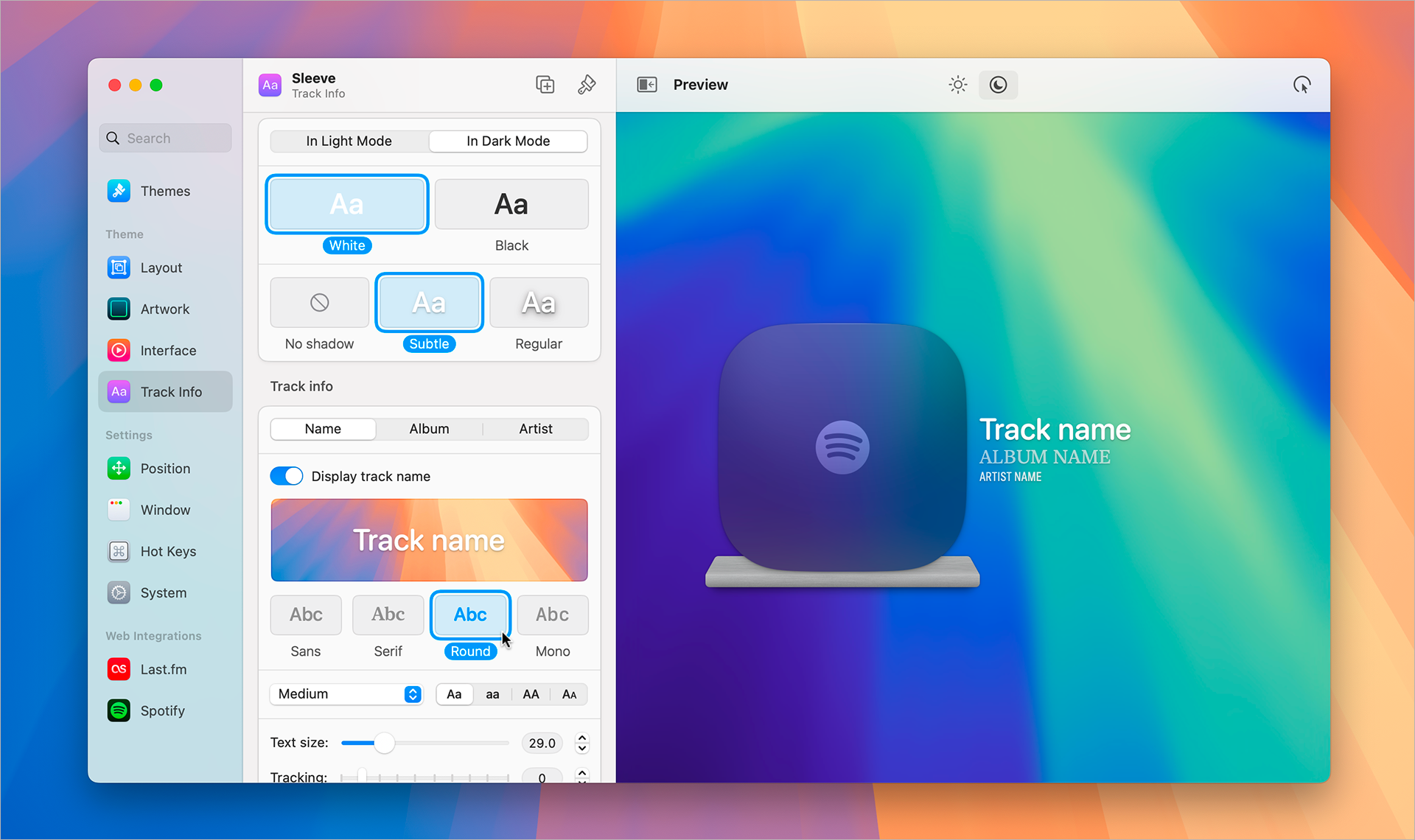This screenshot has height=840, width=1415.
Task: Open Last.fm integration
Action: (165, 669)
